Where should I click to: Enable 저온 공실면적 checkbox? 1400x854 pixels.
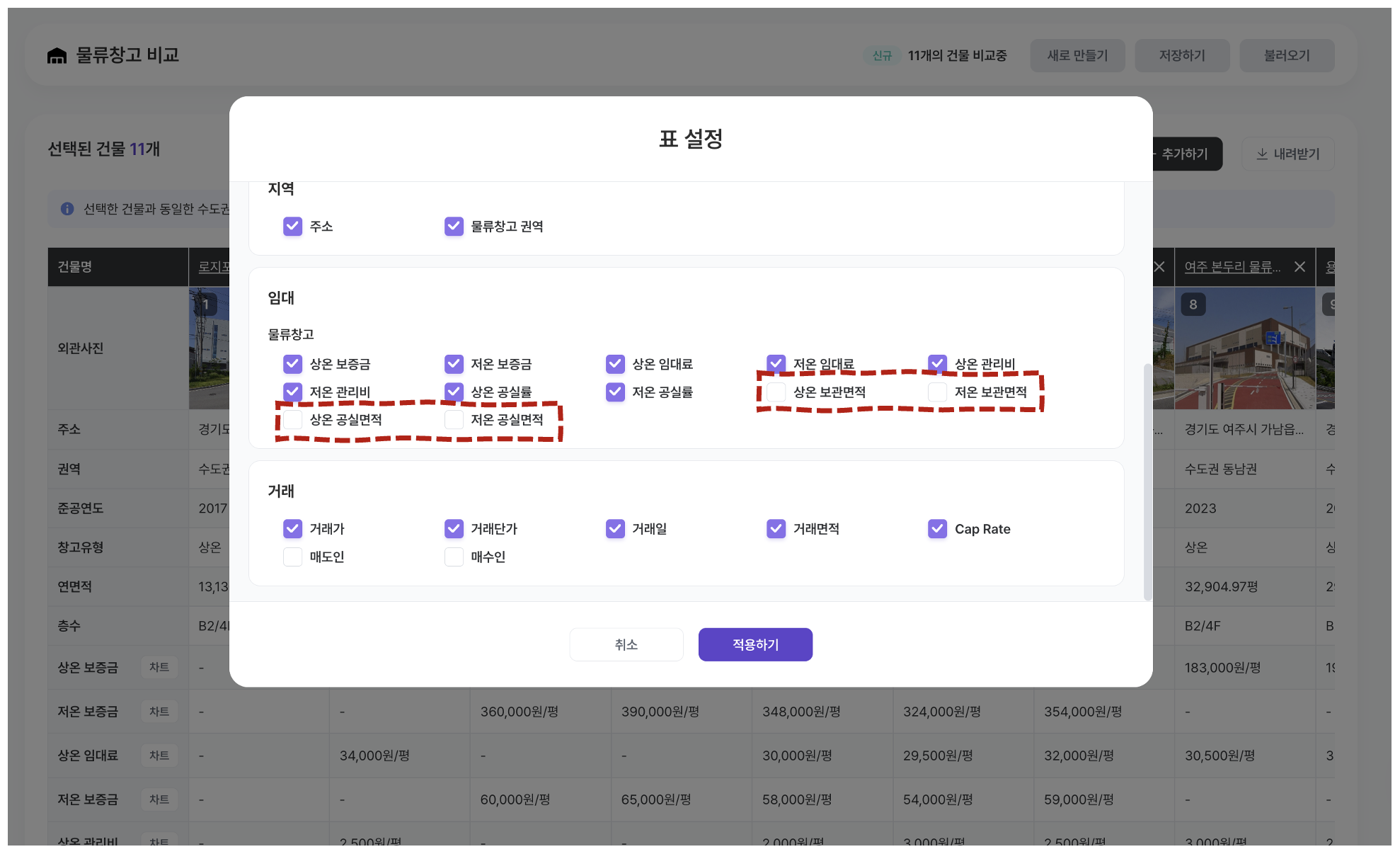(454, 420)
